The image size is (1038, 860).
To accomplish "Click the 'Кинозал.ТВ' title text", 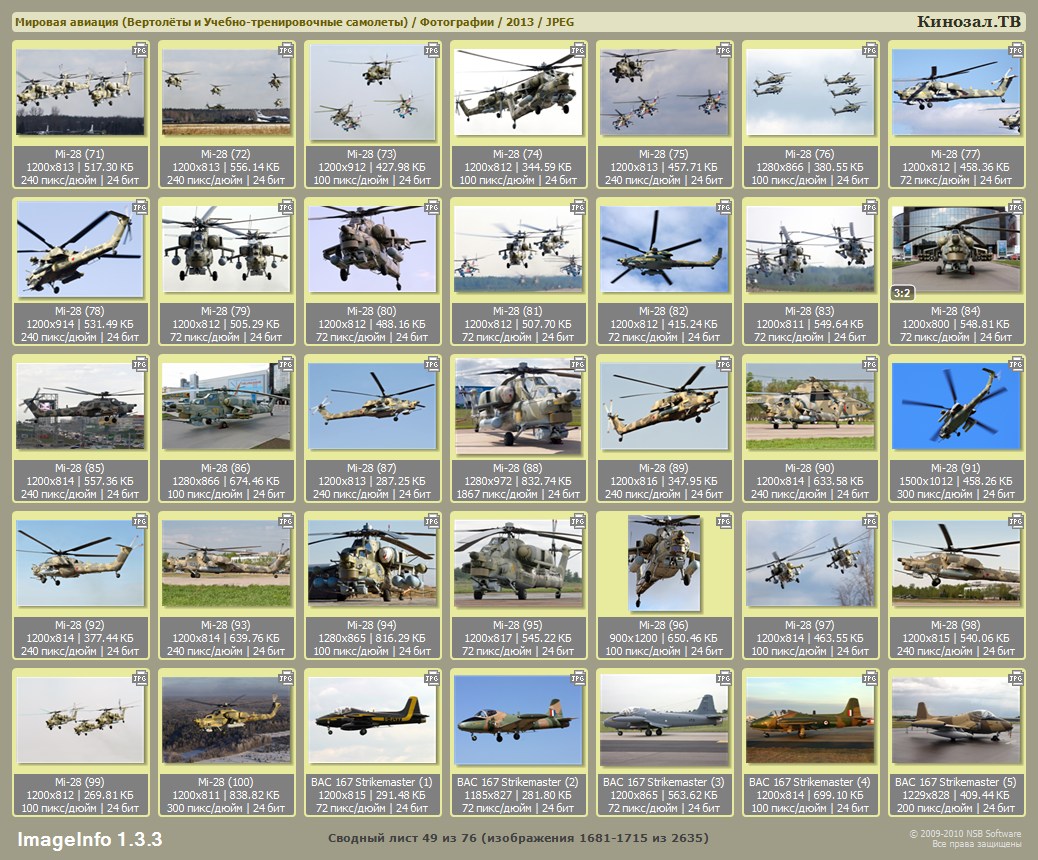I will click(968, 21).
